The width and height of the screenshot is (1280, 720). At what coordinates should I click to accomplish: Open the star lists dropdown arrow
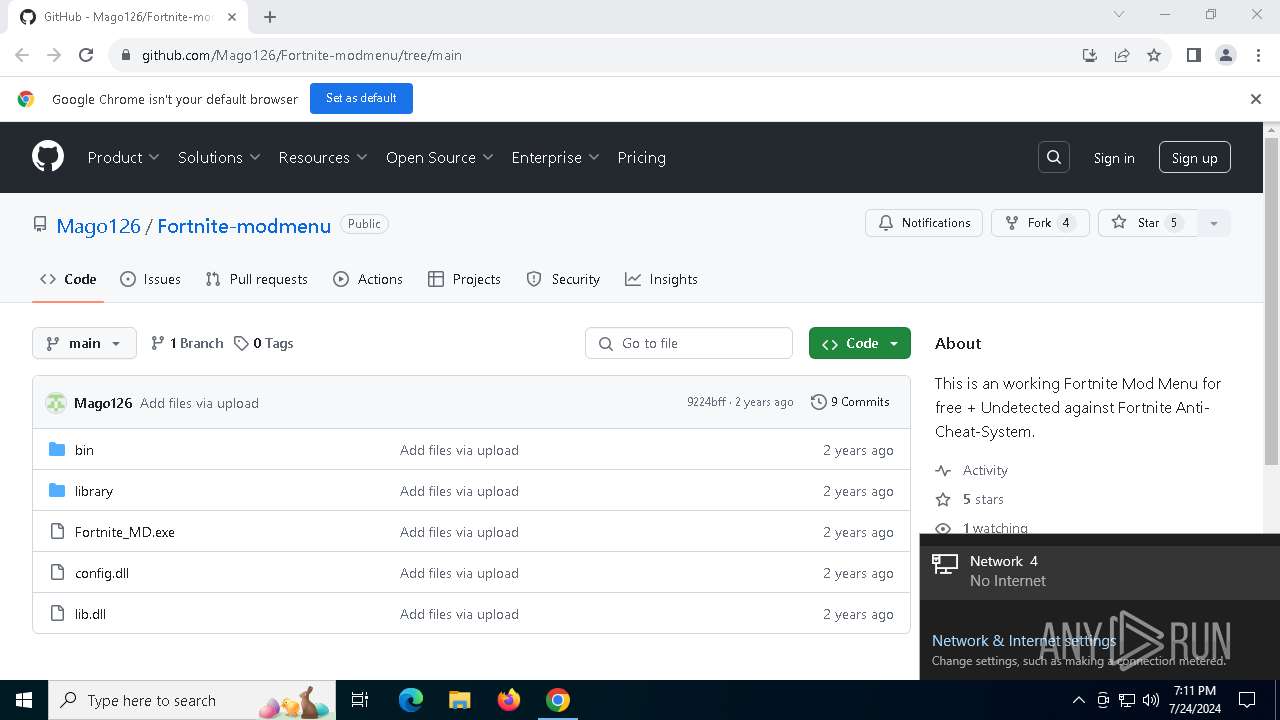coord(1214,223)
